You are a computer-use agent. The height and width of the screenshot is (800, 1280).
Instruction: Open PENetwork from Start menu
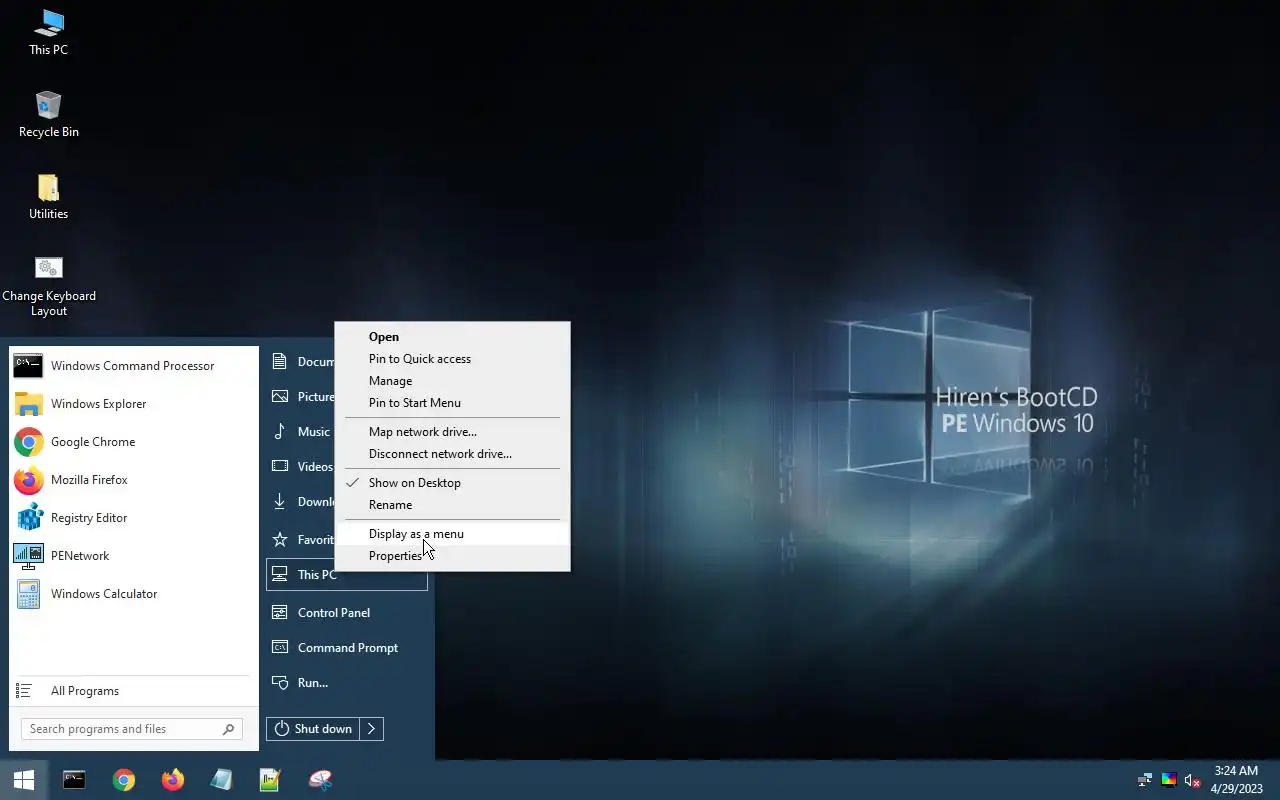pos(133,556)
